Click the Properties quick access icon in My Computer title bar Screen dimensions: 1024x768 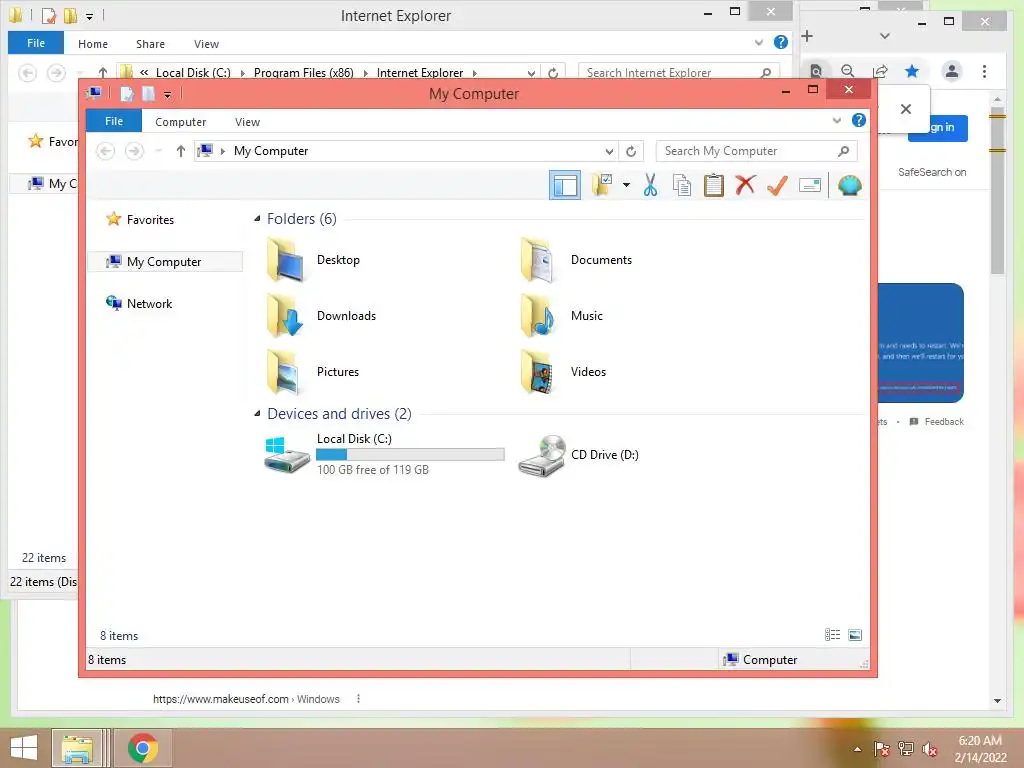tap(127, 94)
